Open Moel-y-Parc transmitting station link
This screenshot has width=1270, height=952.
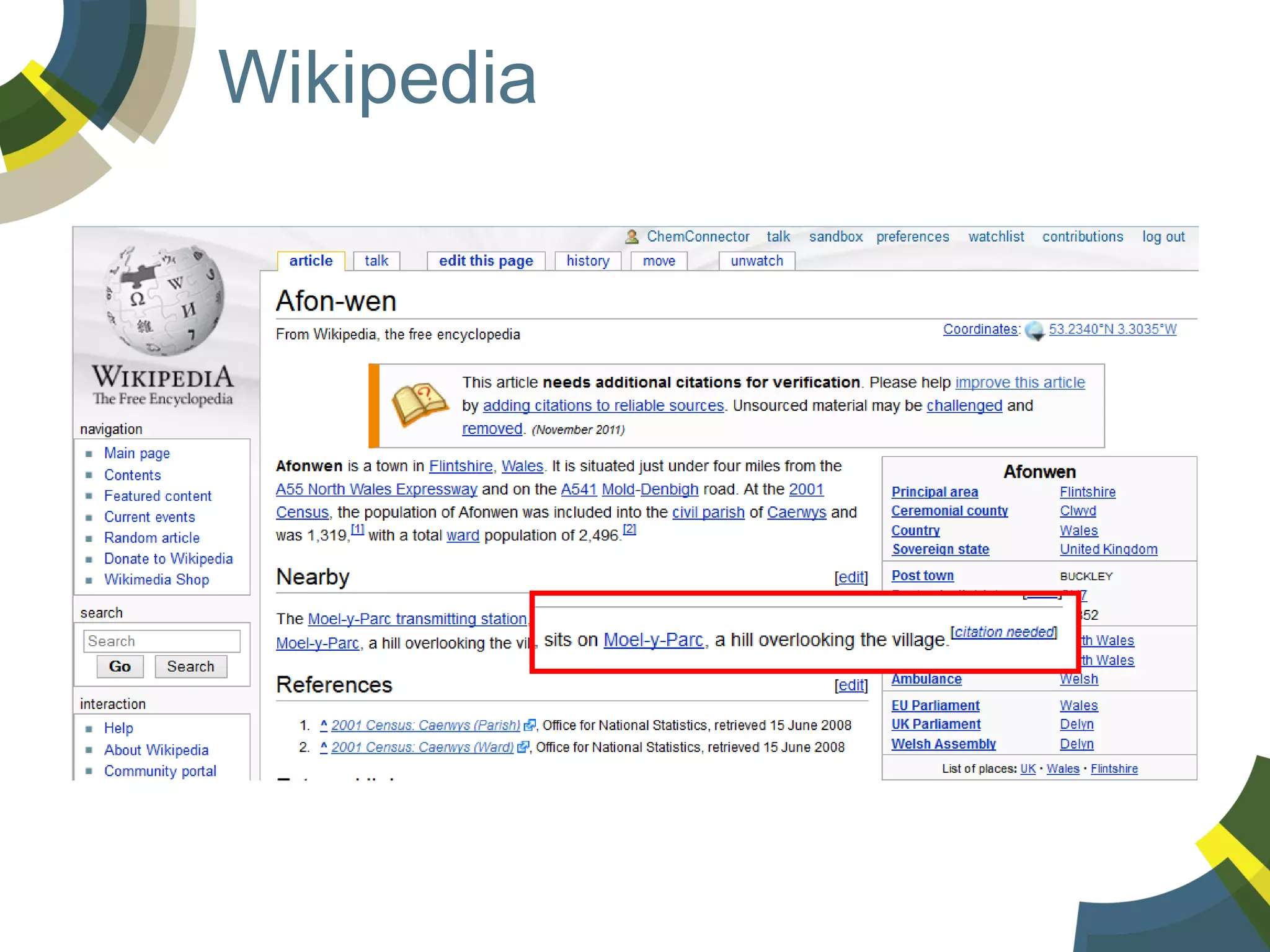tap(417, 619)
